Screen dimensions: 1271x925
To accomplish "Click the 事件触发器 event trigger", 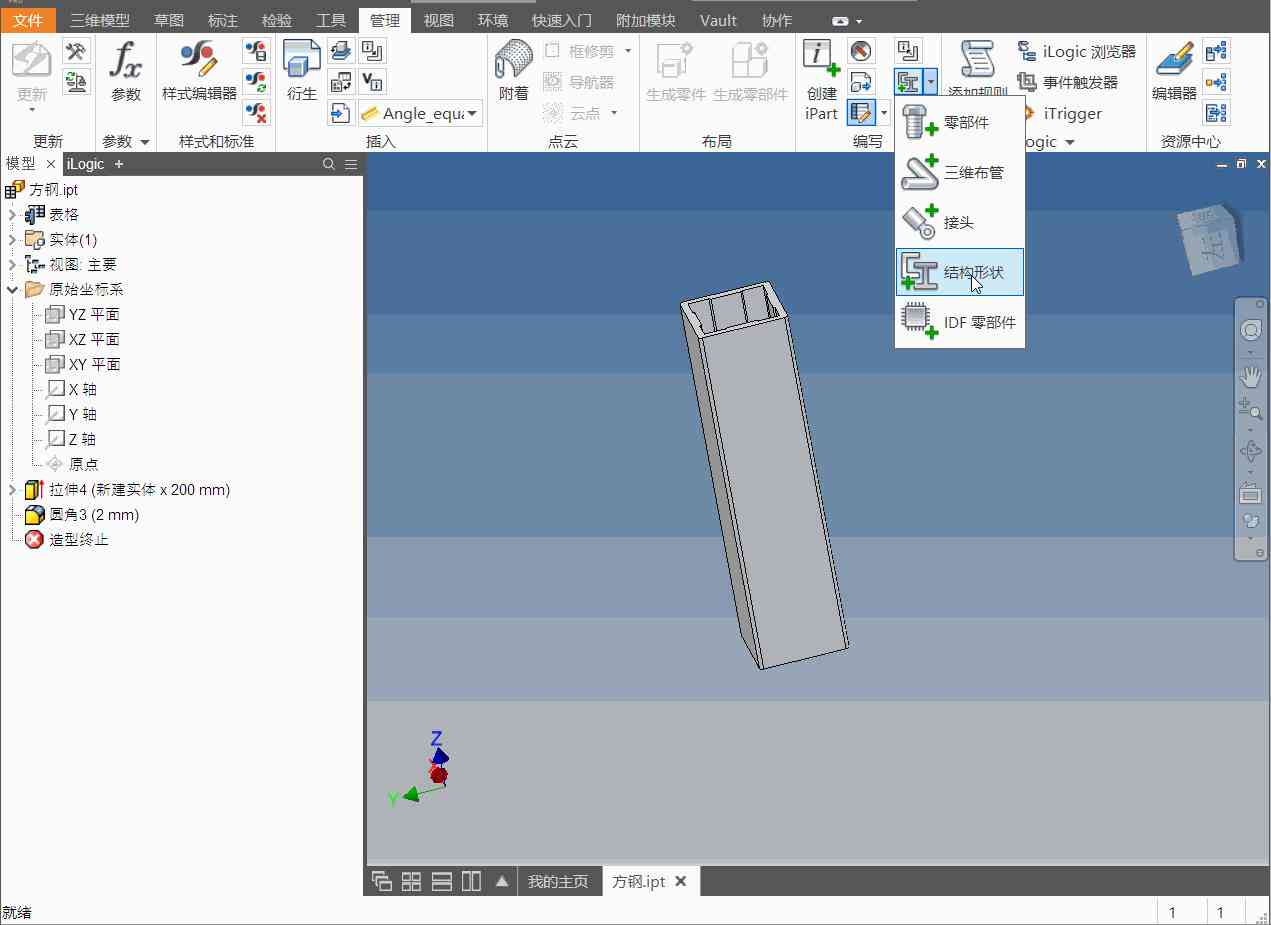I will pos(1067,82).
